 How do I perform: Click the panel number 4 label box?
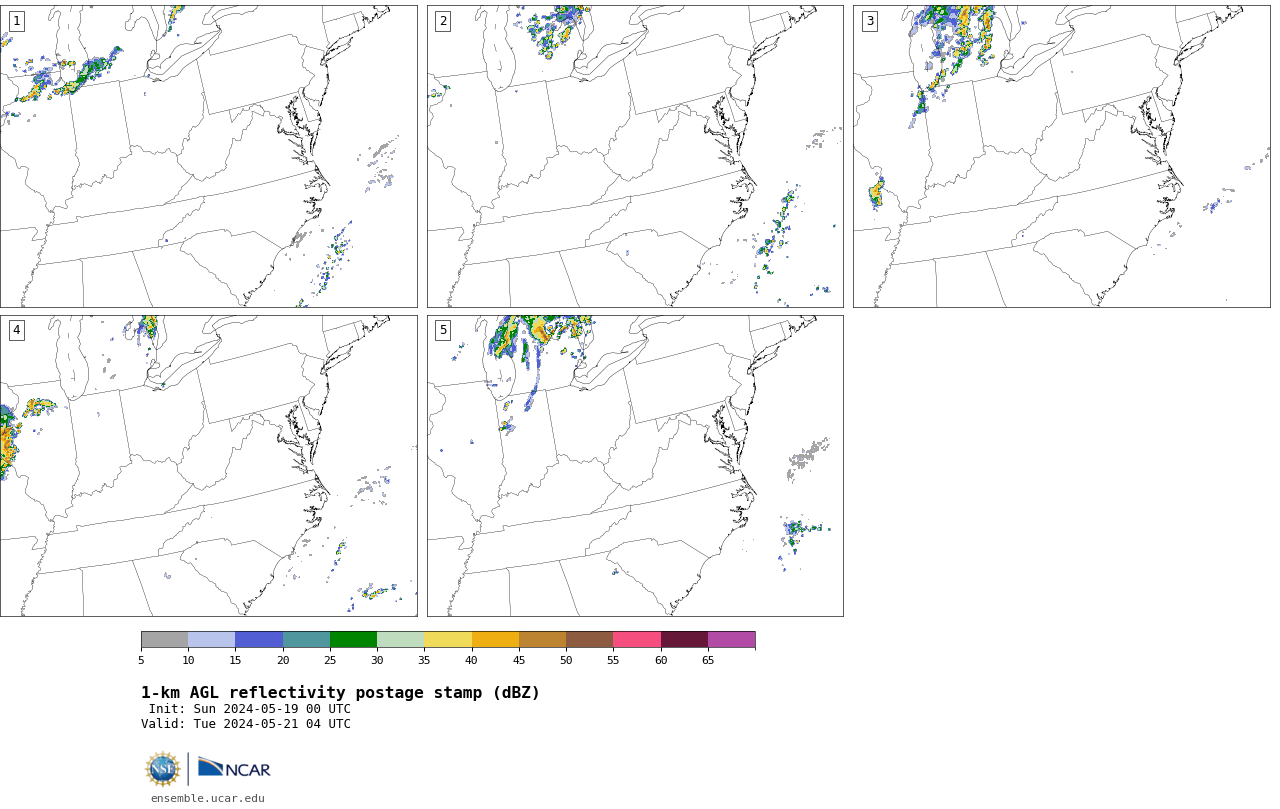pyautogui.click(x=16, y=330)
